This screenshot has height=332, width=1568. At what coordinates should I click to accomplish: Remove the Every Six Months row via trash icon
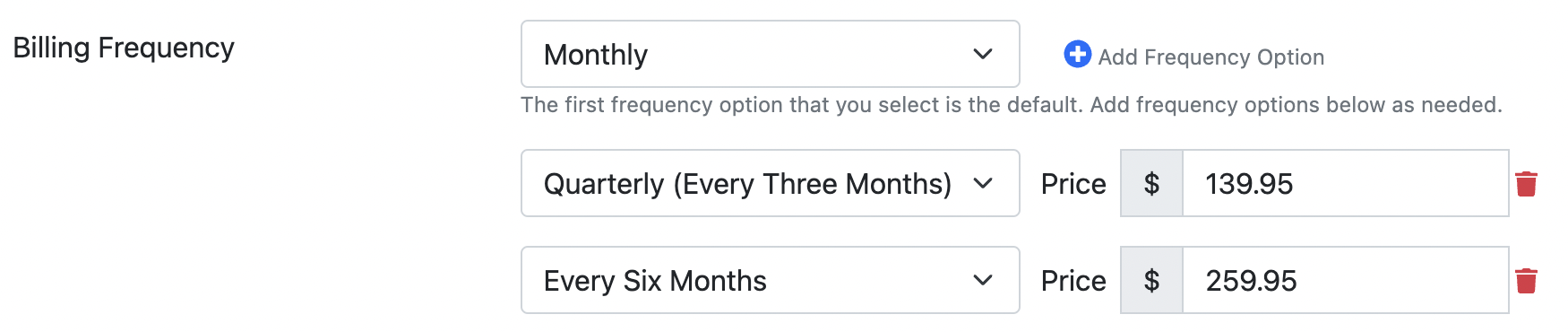tap(1527, 281)
